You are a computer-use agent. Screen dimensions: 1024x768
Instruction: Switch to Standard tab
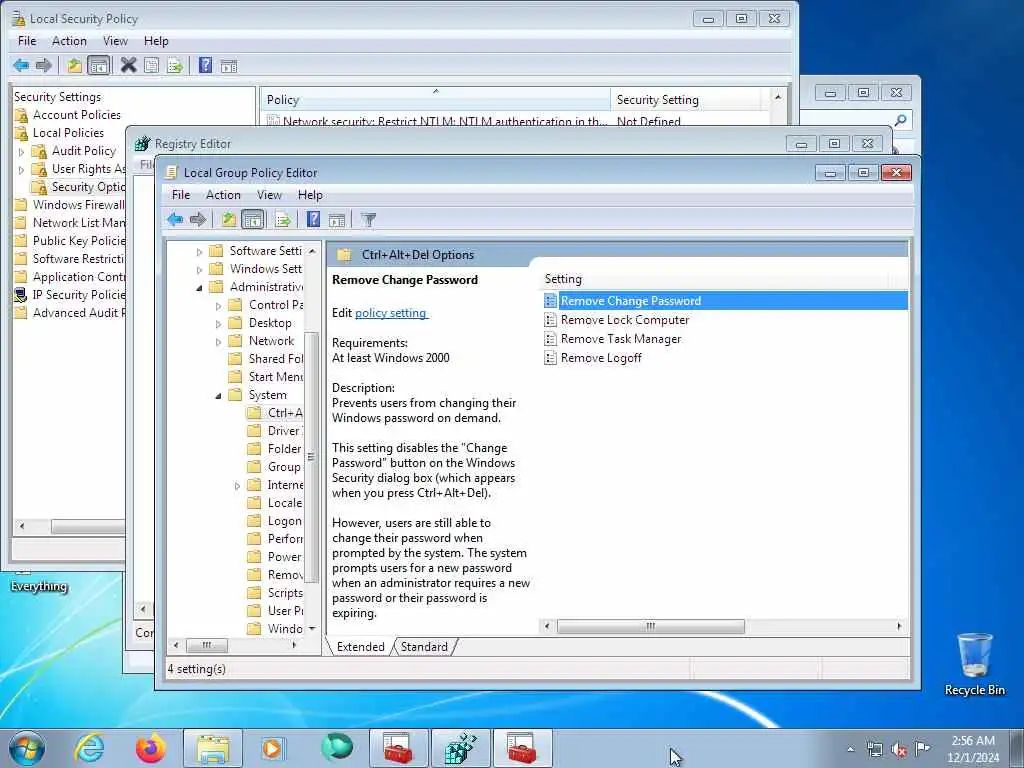point(424,647)
